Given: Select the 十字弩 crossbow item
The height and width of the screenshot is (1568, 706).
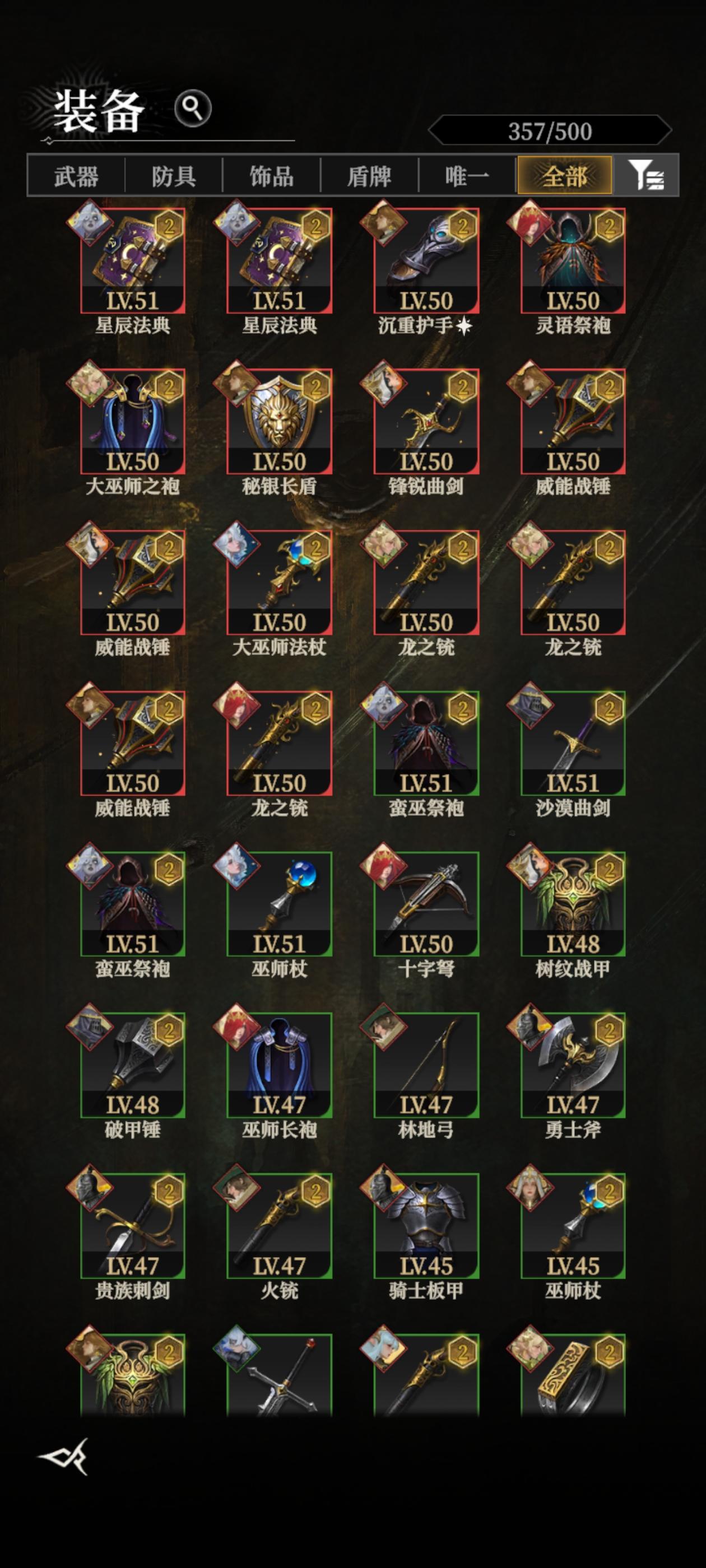Looking at the screenshot, I should coord(426,904).
